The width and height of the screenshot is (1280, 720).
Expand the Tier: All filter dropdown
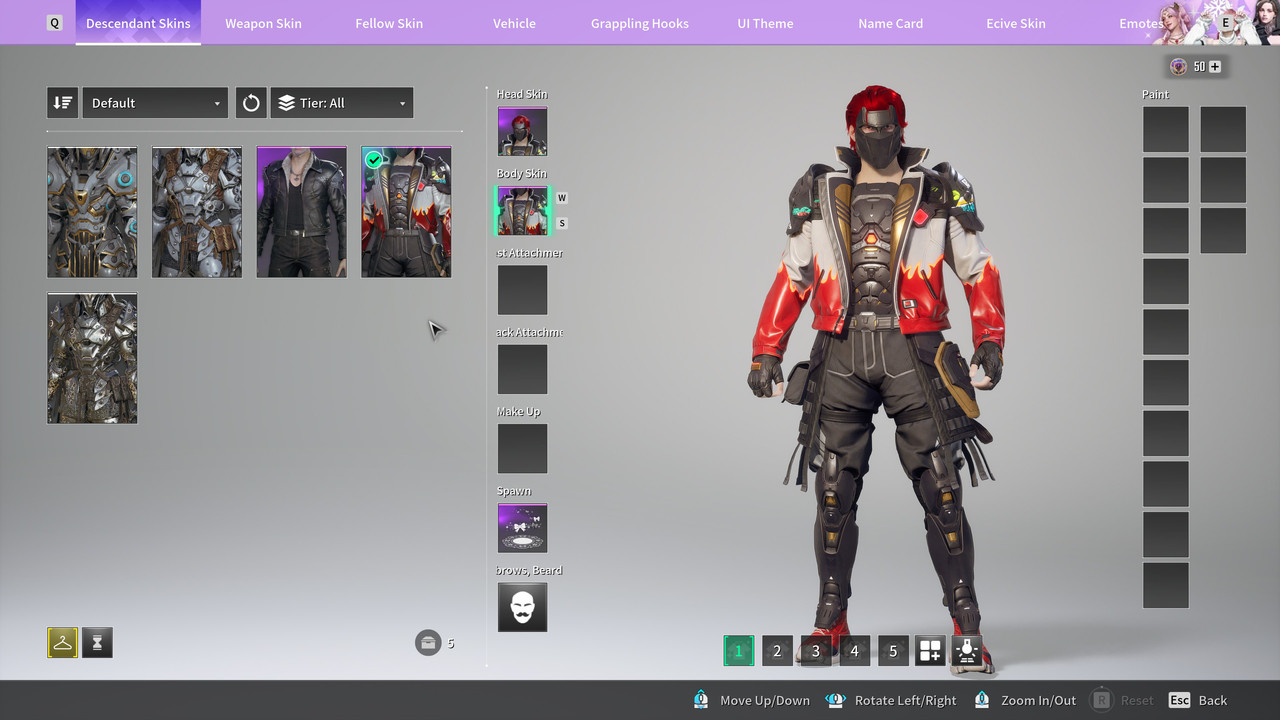pos(342,103)
